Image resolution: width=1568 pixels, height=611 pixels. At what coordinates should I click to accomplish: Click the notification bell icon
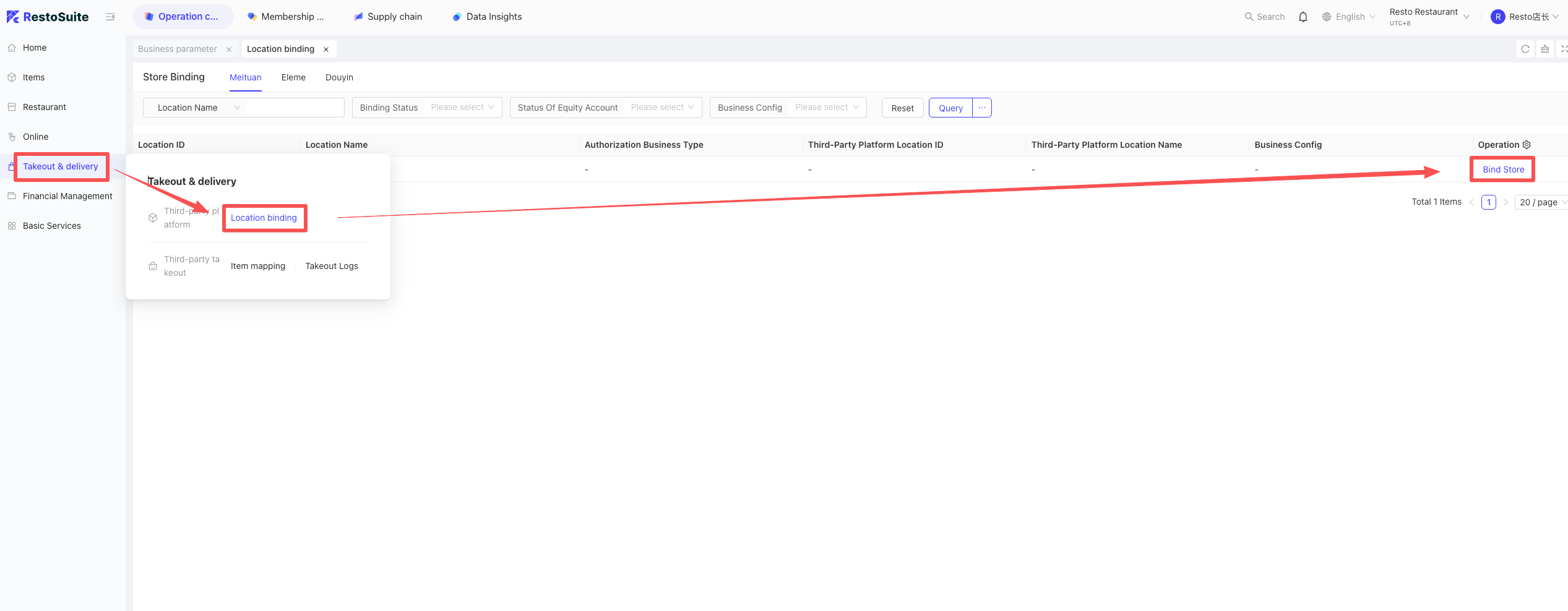pos(1303,17)
